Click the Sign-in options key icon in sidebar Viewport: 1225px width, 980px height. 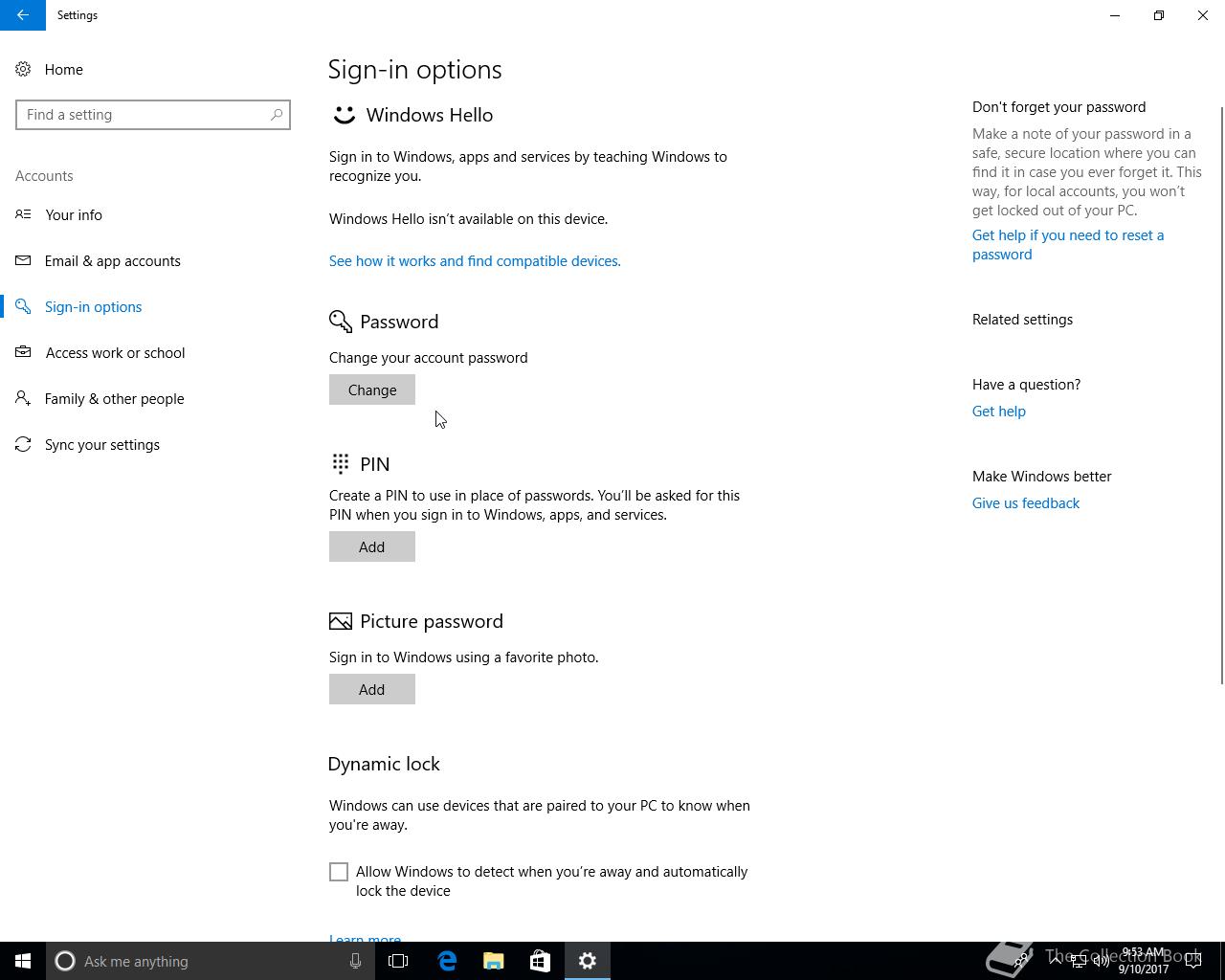point(23,306)
